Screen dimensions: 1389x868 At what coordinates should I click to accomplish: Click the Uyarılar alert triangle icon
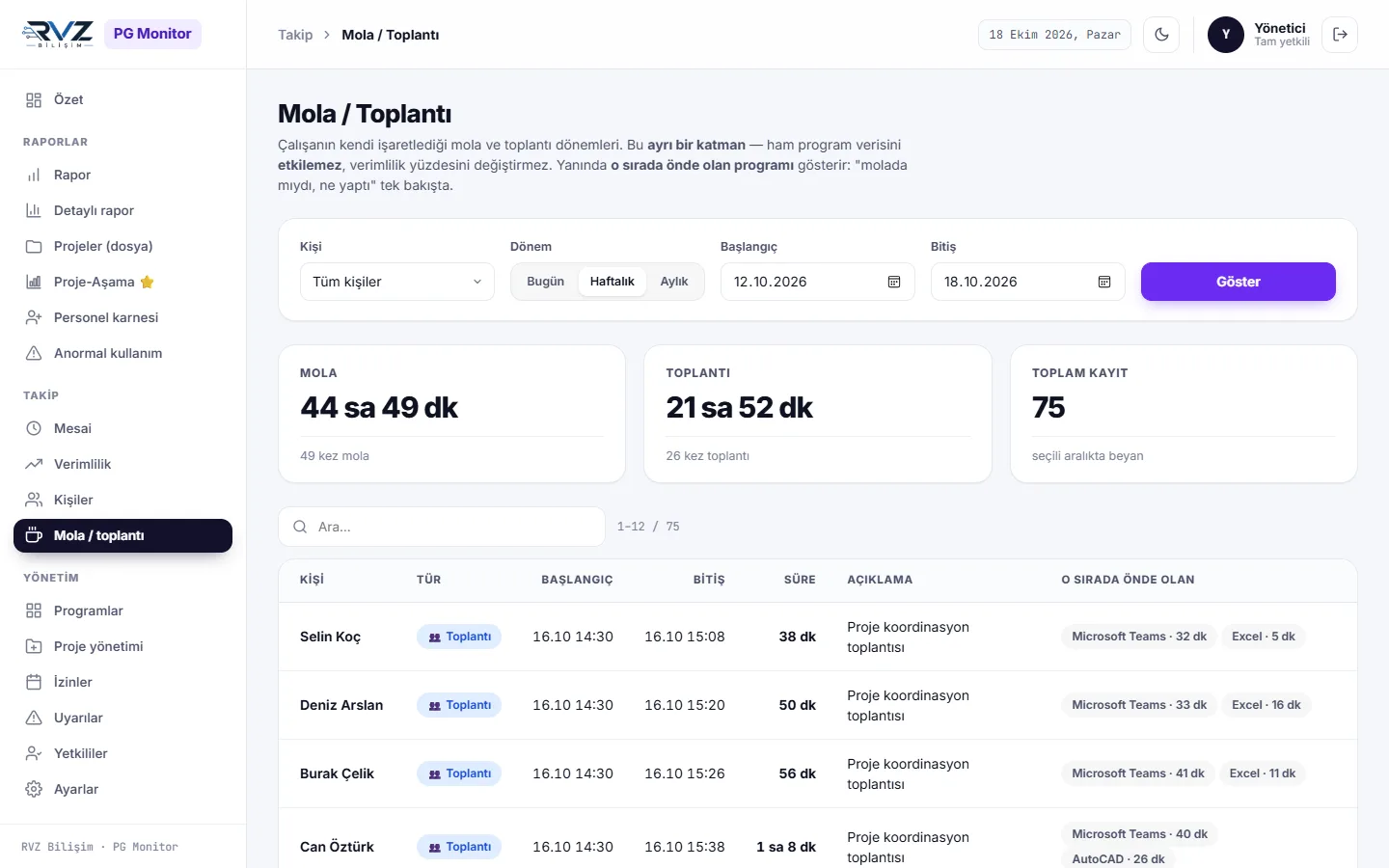click(x=34, y=718)
